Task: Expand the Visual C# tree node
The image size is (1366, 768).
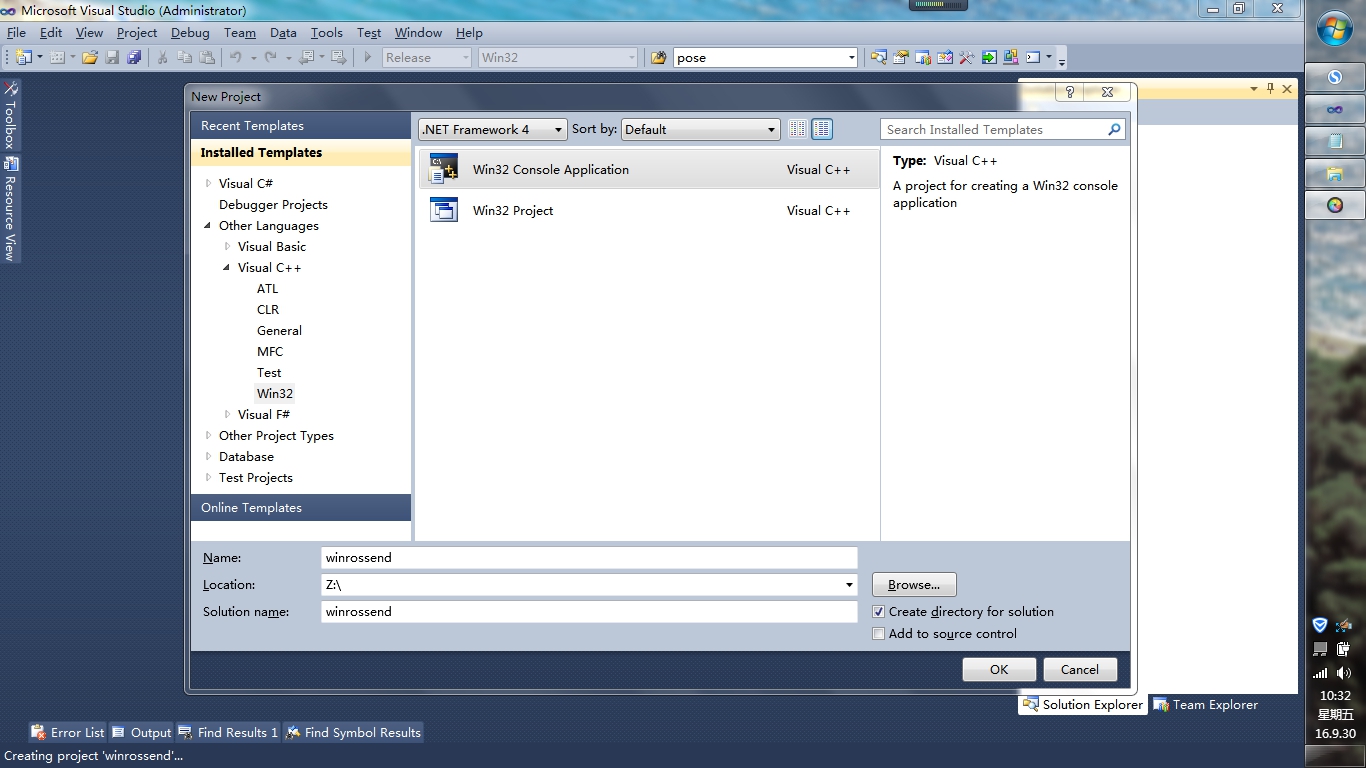Action: click(208, 183)
